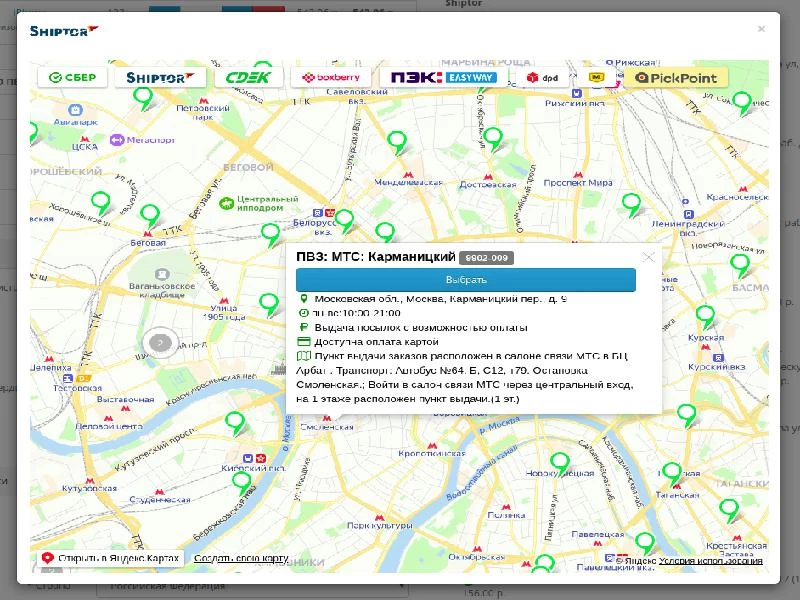Select the Shiptor carrier filter tab
Screen dimensions: 800x600
point(160,78)
